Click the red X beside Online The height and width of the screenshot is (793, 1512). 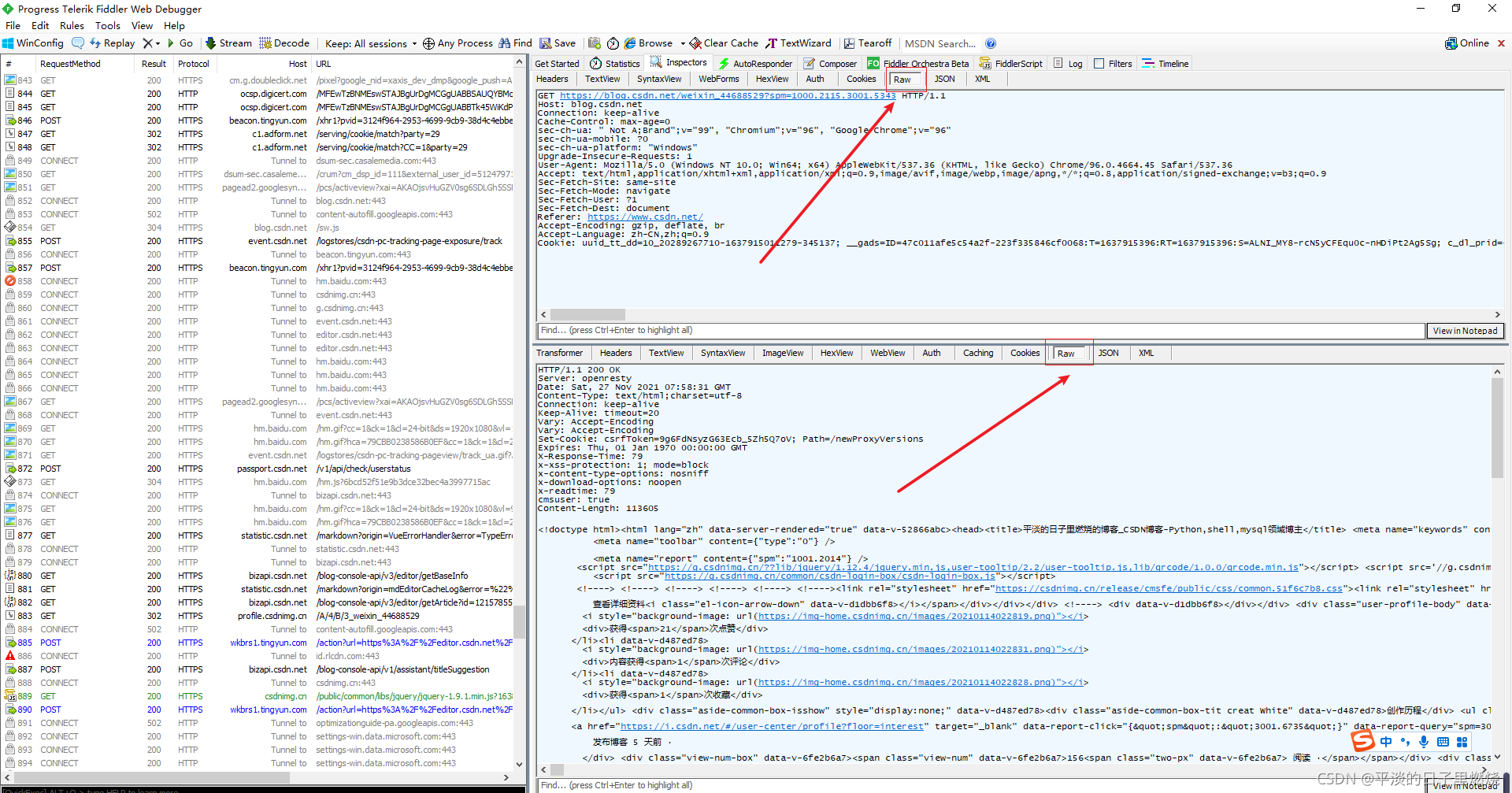point(1501,43)
